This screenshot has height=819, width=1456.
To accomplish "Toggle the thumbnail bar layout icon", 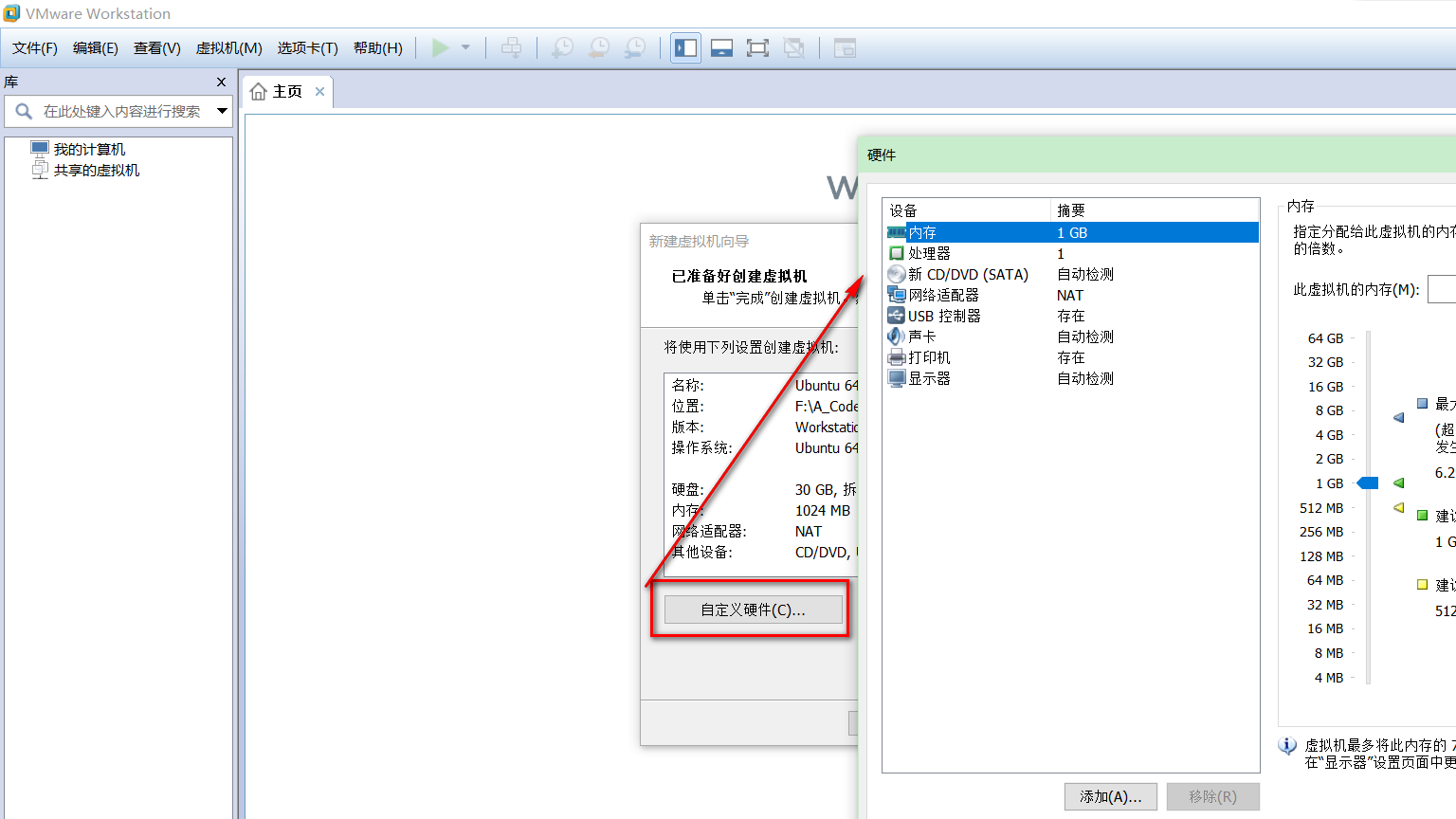I will 720,47.
